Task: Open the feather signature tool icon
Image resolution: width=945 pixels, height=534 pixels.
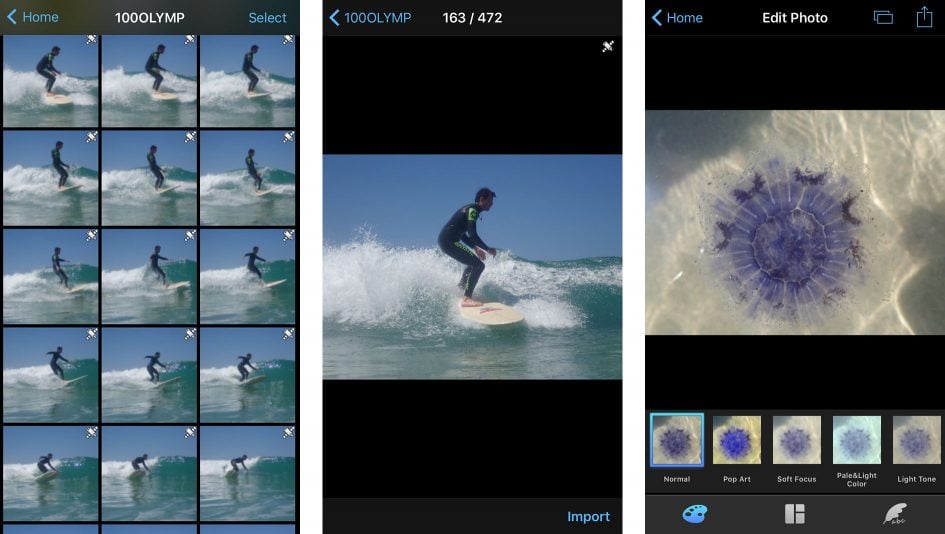Action: coord(895,514)
